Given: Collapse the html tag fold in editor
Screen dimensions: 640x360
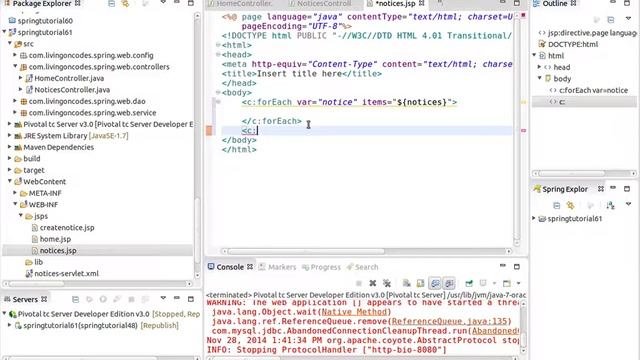Looking at the screenshot, I should (218, 45).
